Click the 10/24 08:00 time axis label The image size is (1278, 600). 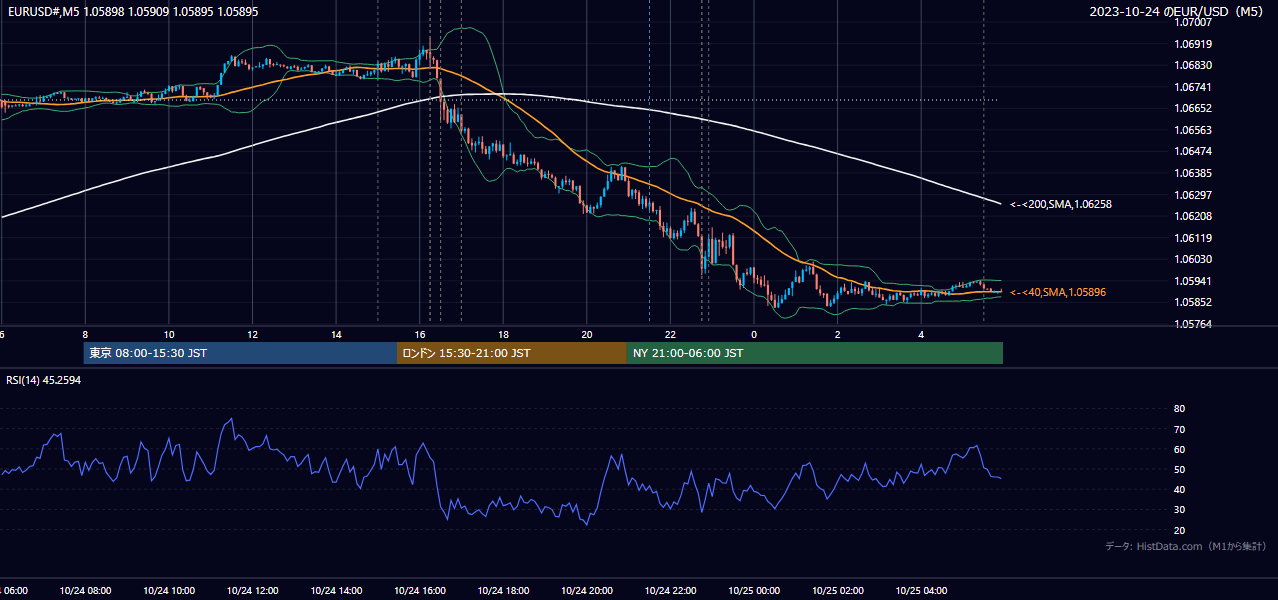click(x=85, y=591)
